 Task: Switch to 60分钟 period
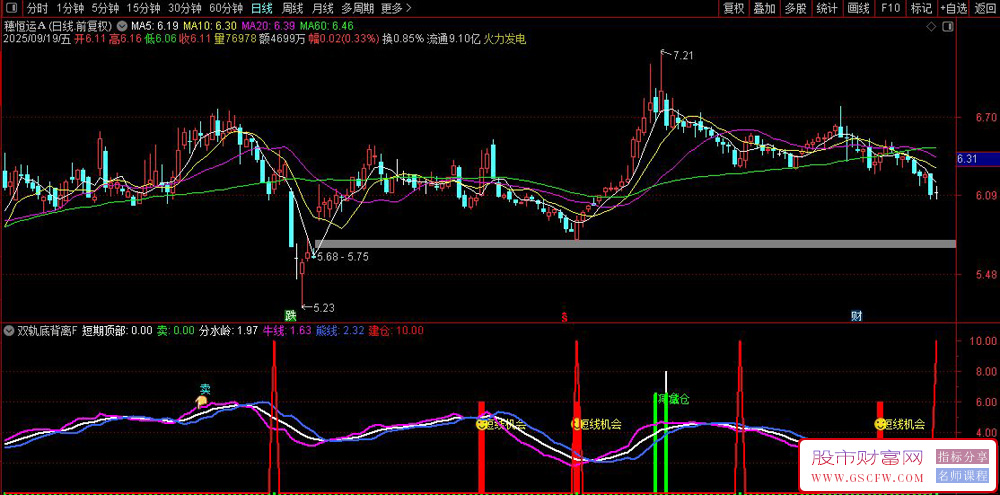coord(226,8)
